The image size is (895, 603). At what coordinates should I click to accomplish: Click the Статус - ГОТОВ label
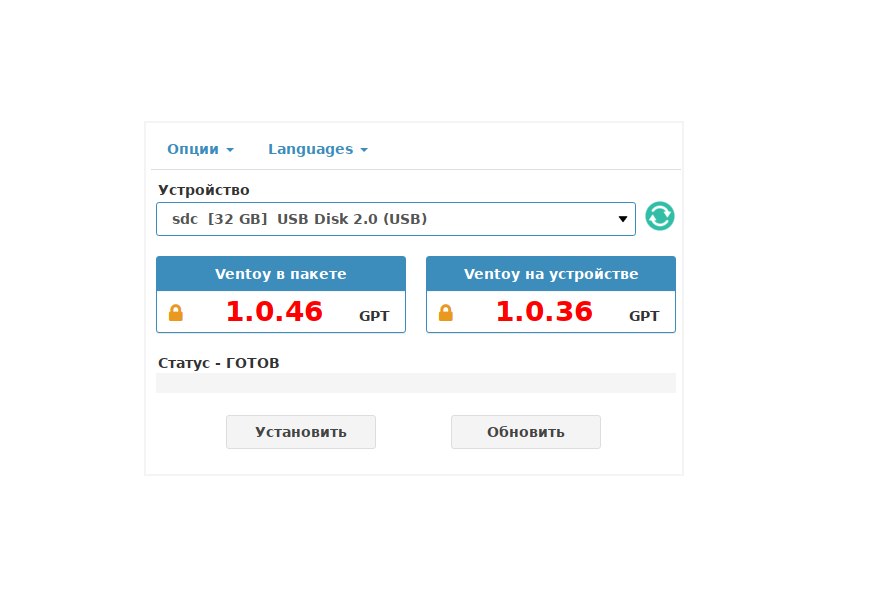pos(219,363)
